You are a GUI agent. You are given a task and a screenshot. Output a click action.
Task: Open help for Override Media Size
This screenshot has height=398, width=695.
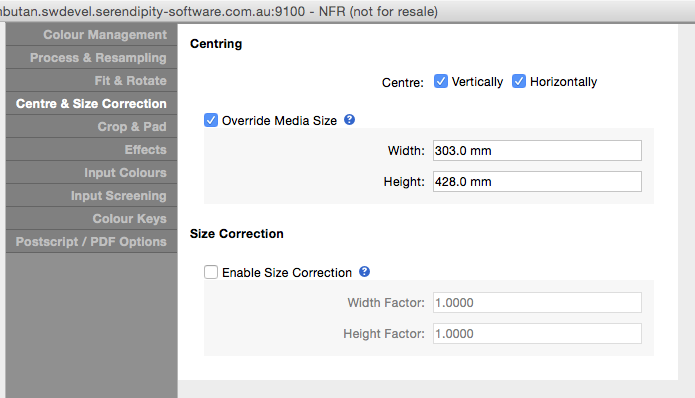[x=349, y=120]
